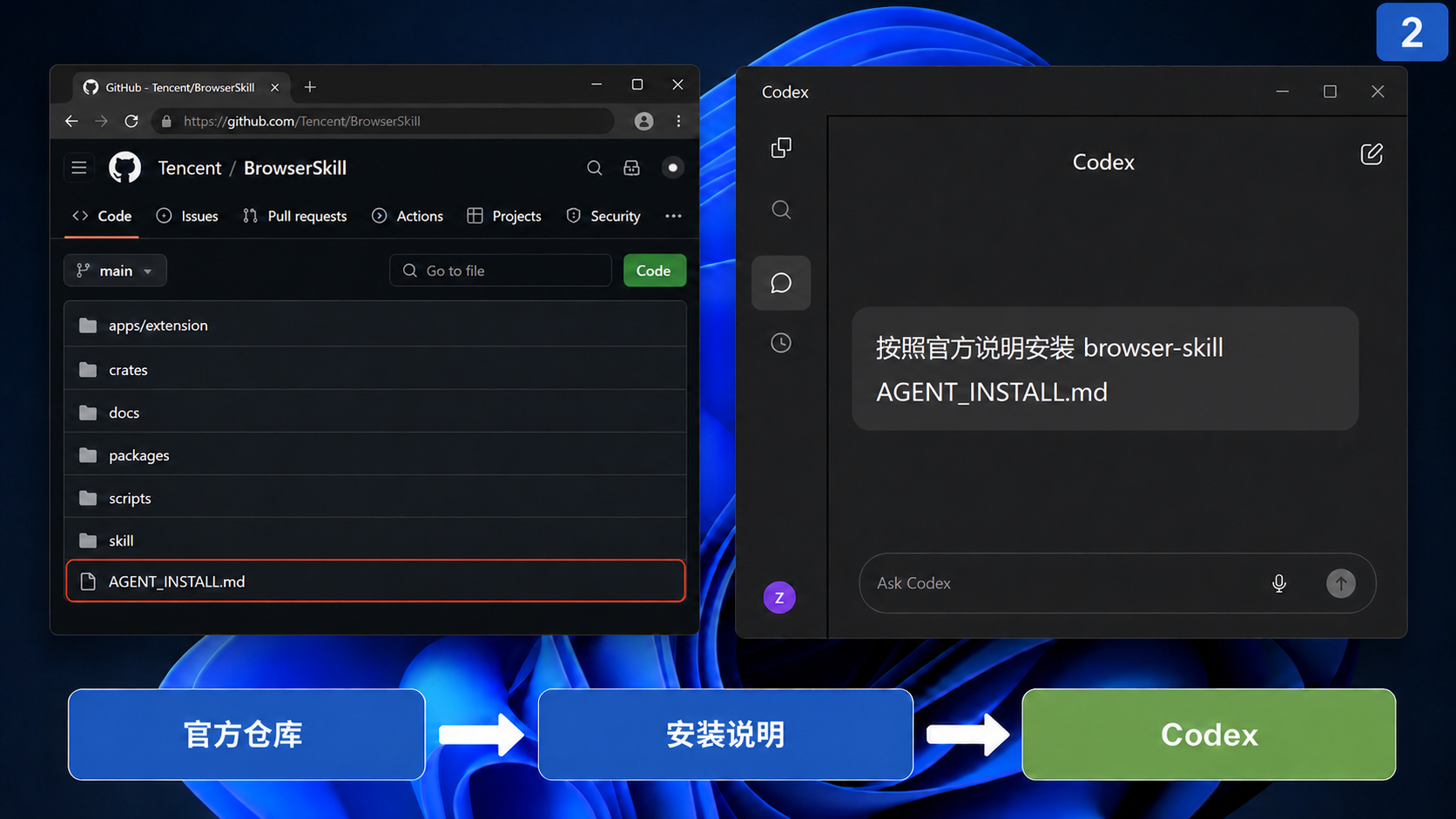Open the browser profile avatar icon

644,121
